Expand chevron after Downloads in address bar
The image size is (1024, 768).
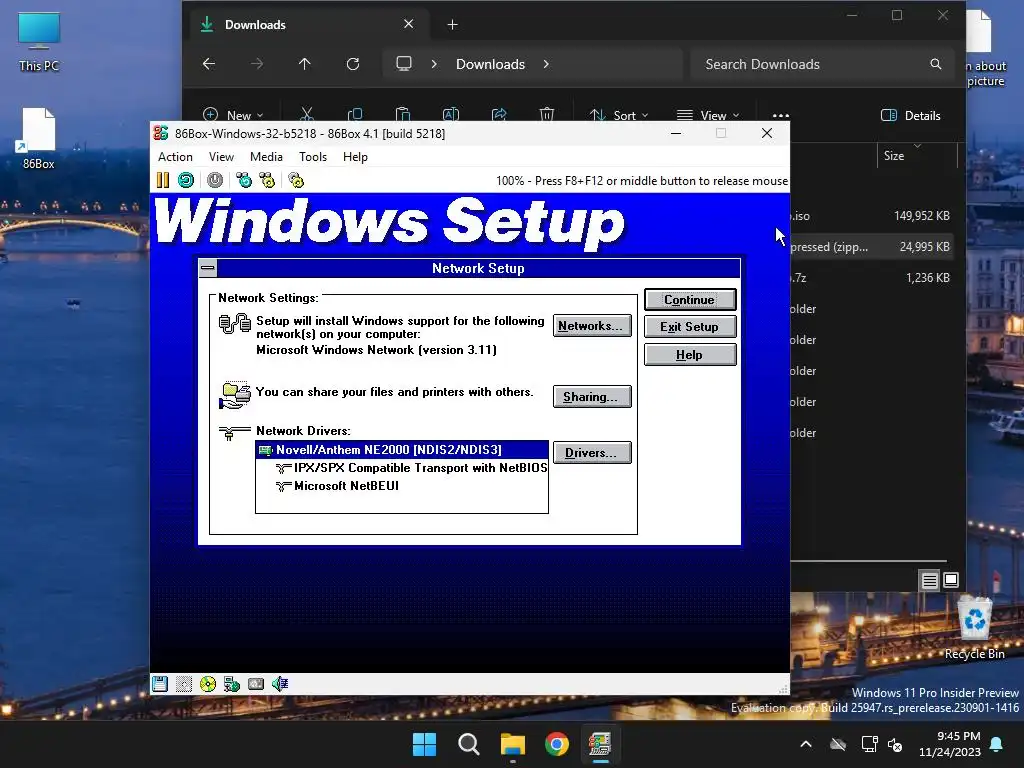point(546,64)
